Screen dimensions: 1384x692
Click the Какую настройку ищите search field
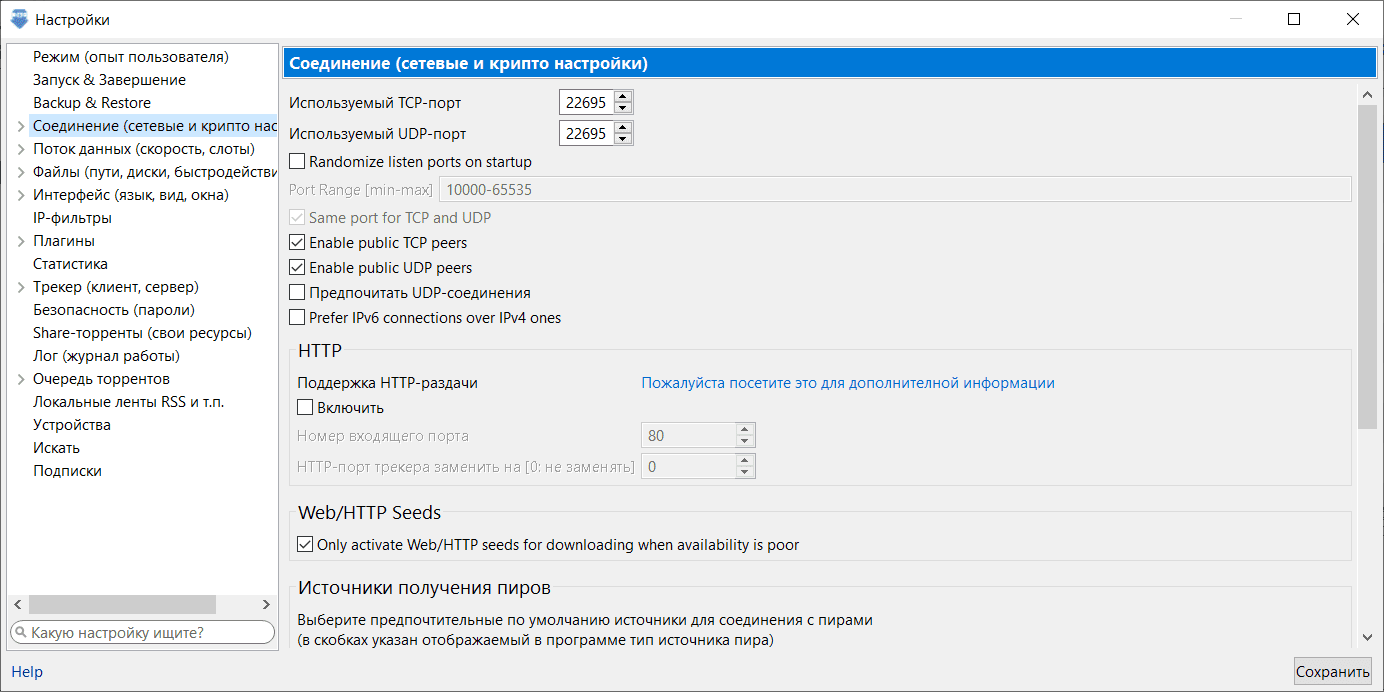click(x=150, y=632)
